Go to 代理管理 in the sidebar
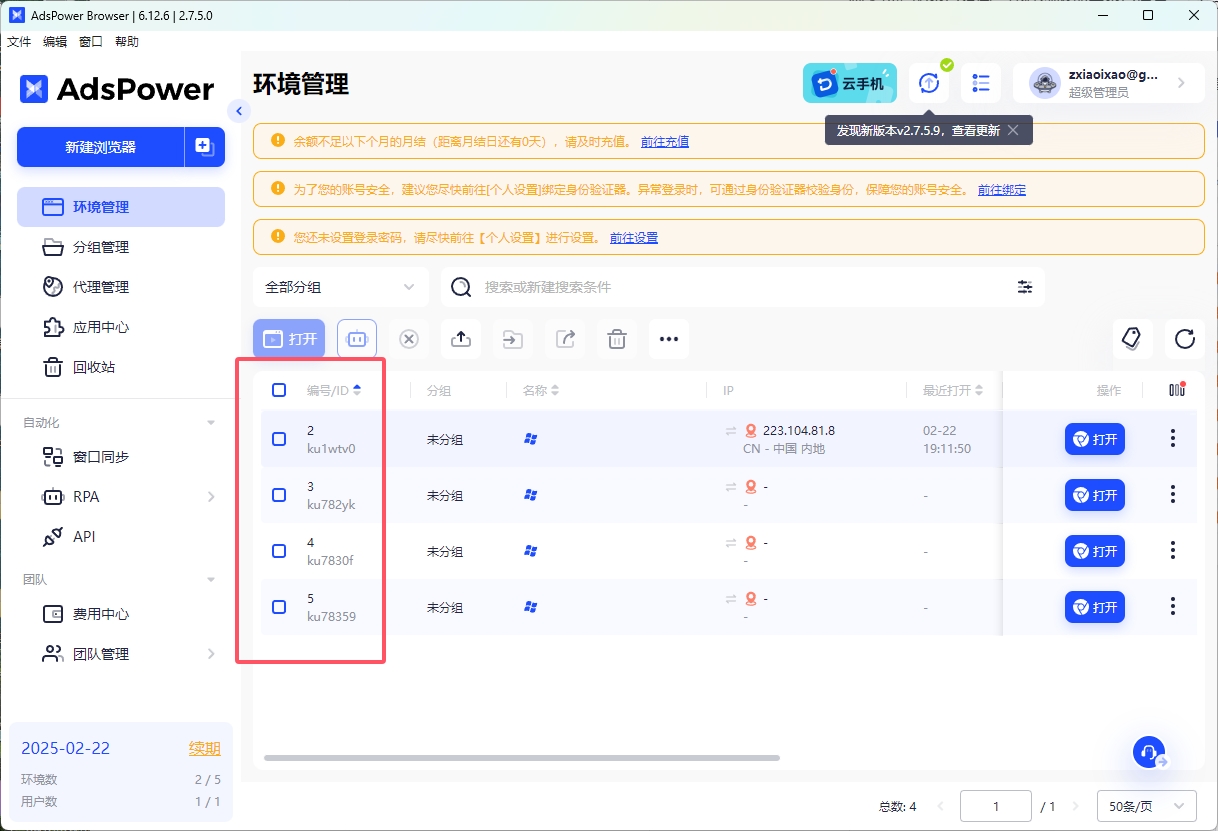This screenshot has width=1218, height=831. [x=101, y=287]
